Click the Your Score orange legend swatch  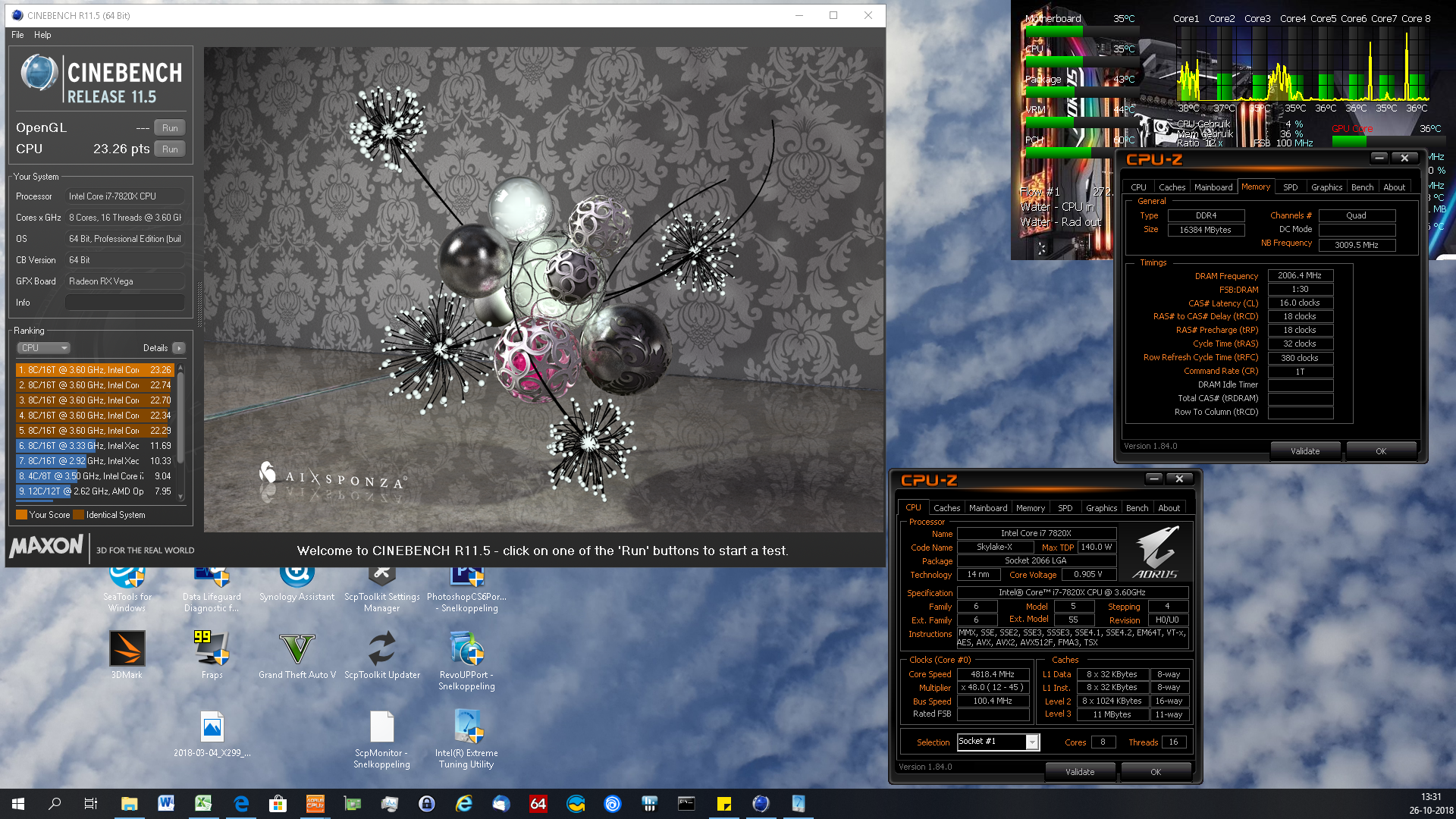pos(21,515)
